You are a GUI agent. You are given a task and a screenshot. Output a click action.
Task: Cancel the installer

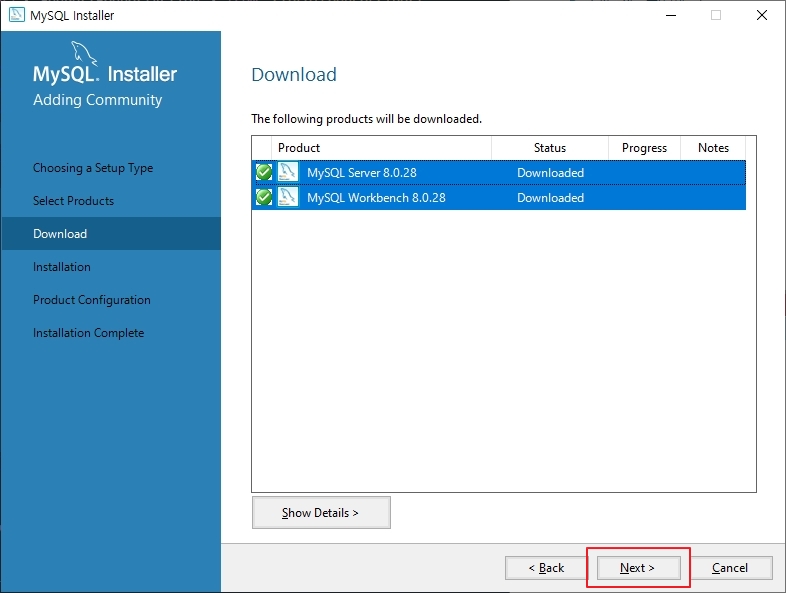[x=730, y=568]
